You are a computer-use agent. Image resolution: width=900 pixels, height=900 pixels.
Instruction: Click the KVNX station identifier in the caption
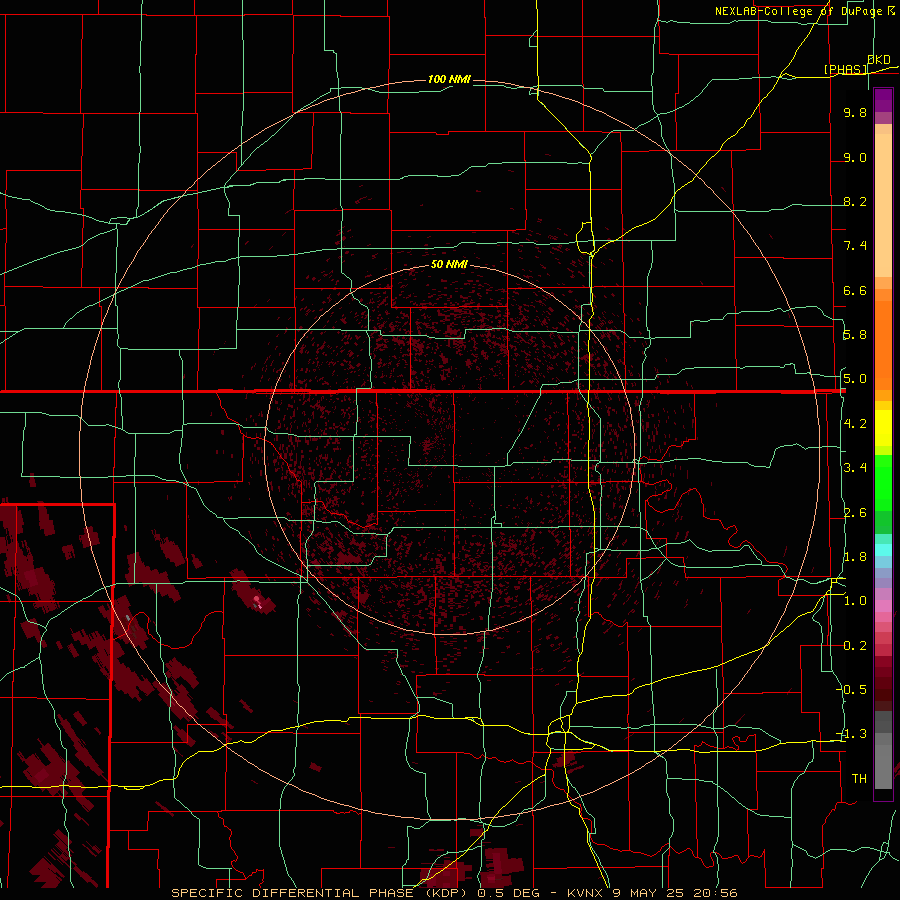587,893
